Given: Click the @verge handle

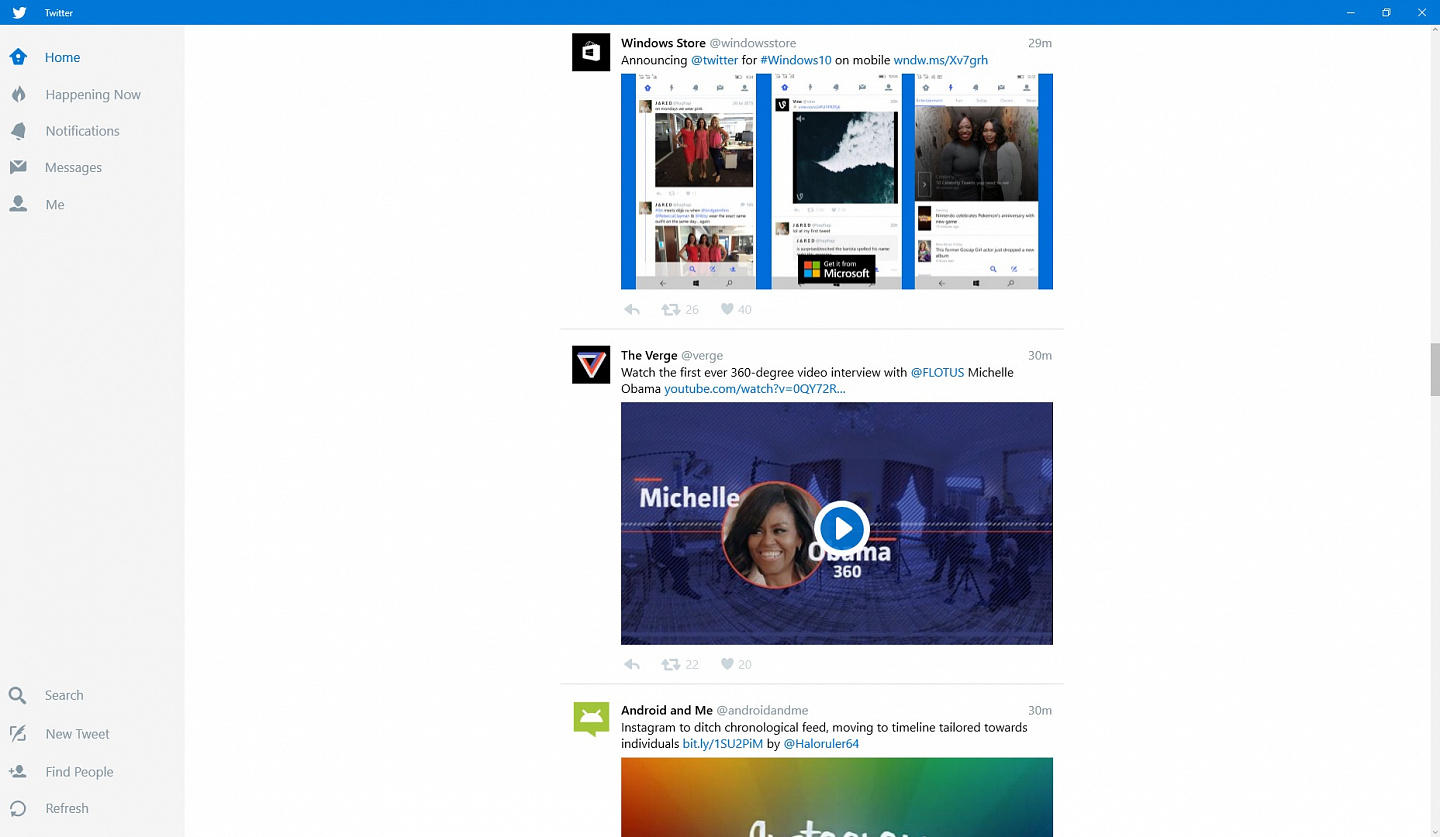Looking at the screenshot, I should click(702, 355).
